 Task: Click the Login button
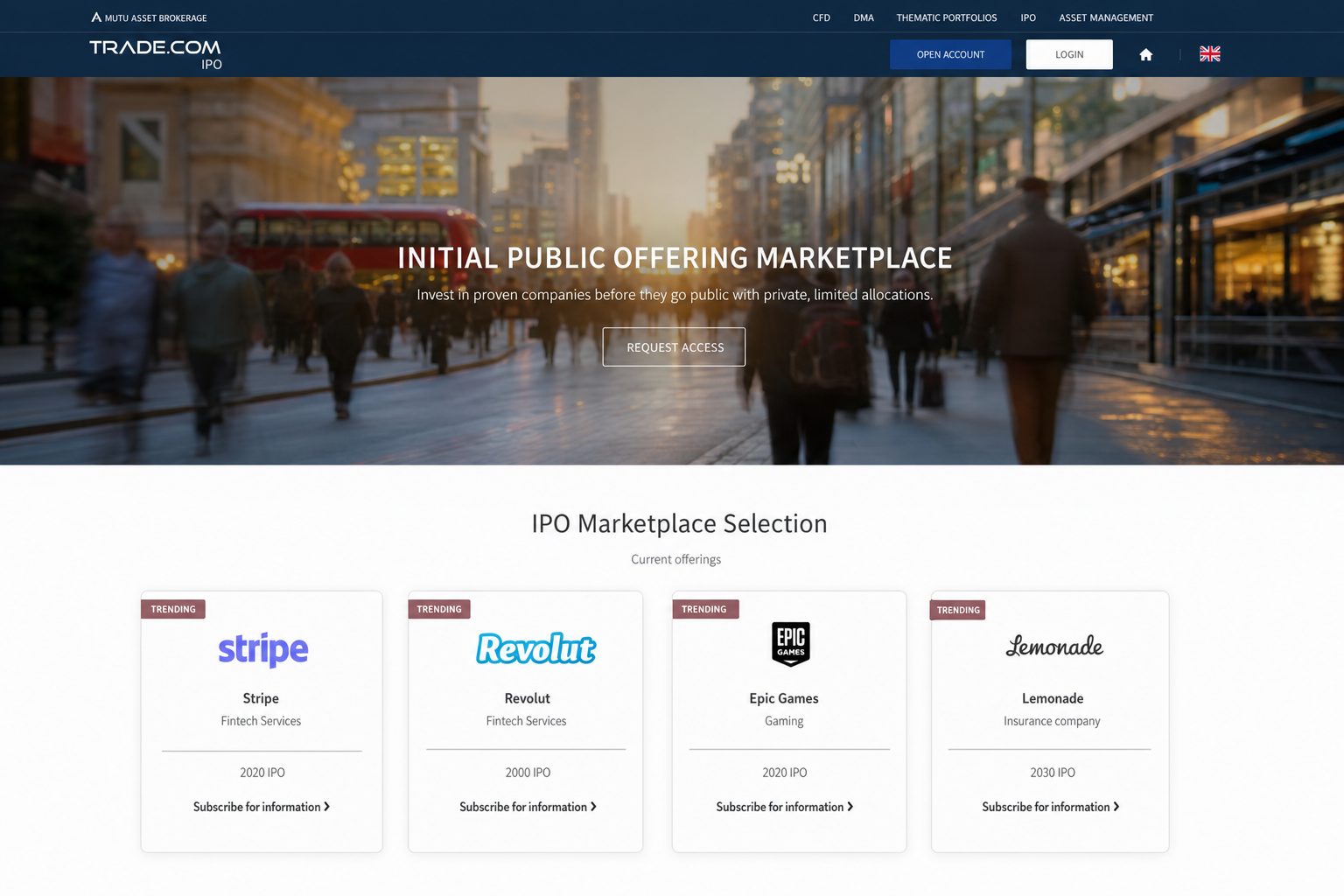[1069, 54]
